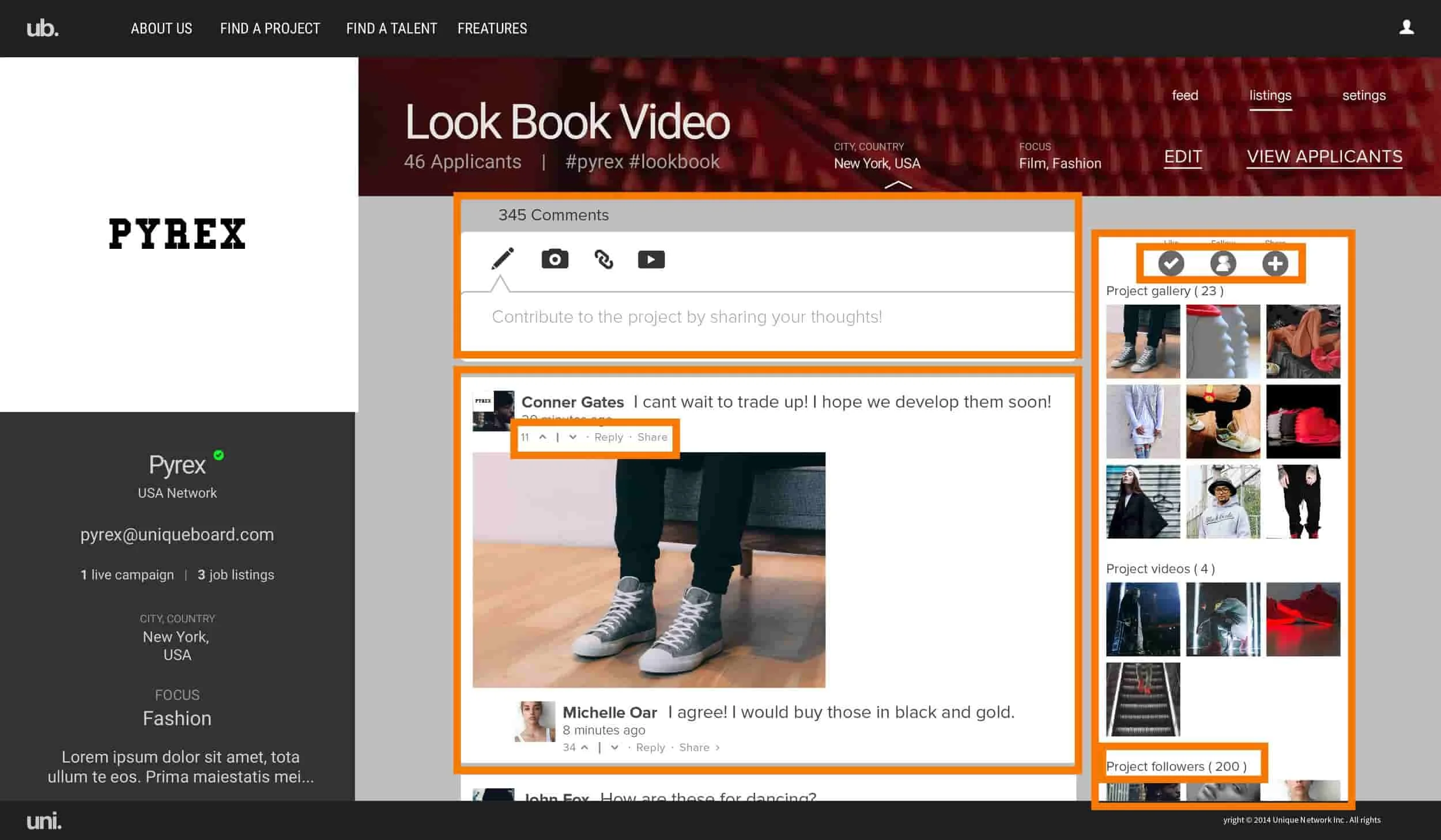Click the checkmark Like icon
The image size is (1441, 840).
[1171, 263]
